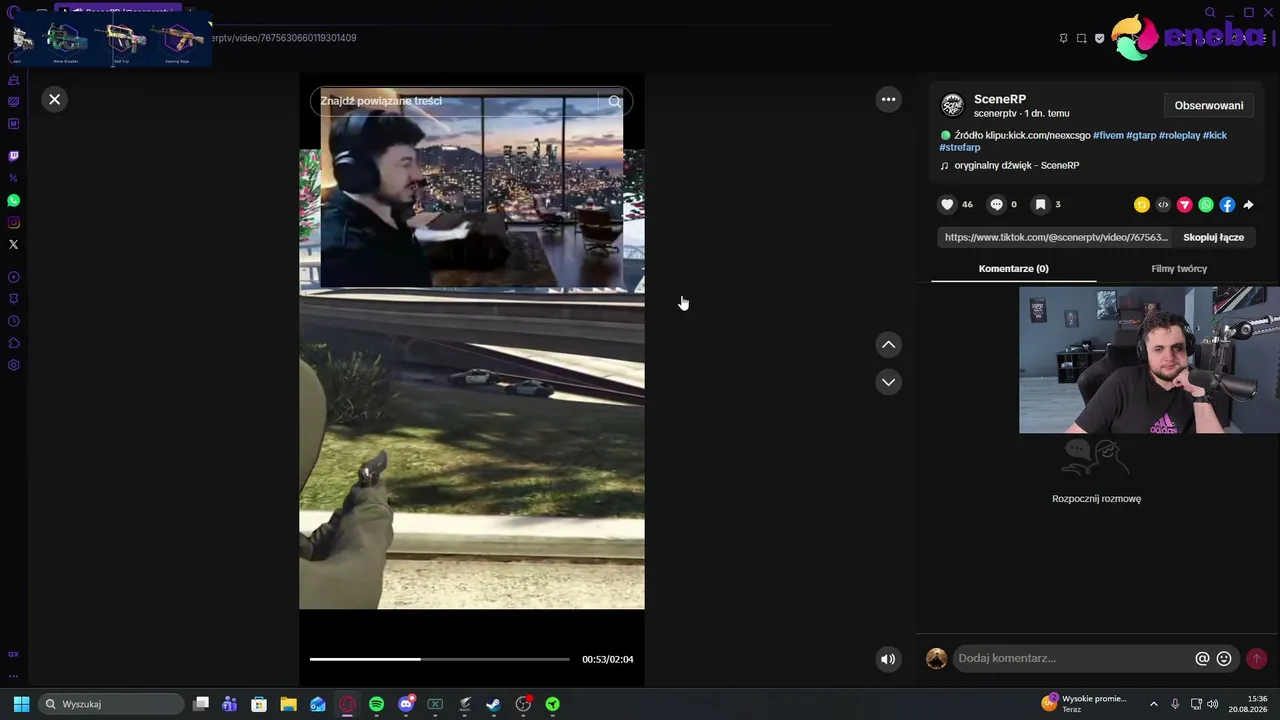The height and width of the screenshot is (720, 1280).
Task: Open Steam from the taskbar
Action: click(x=493, y=704)
